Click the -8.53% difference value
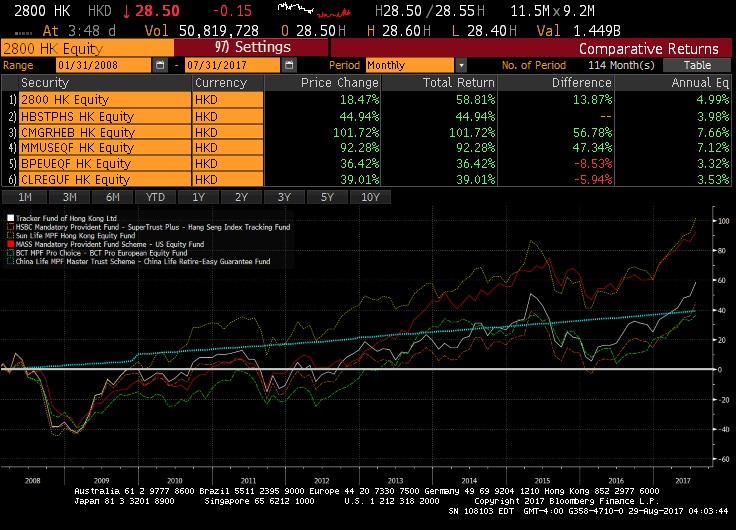 coord(593,163)
